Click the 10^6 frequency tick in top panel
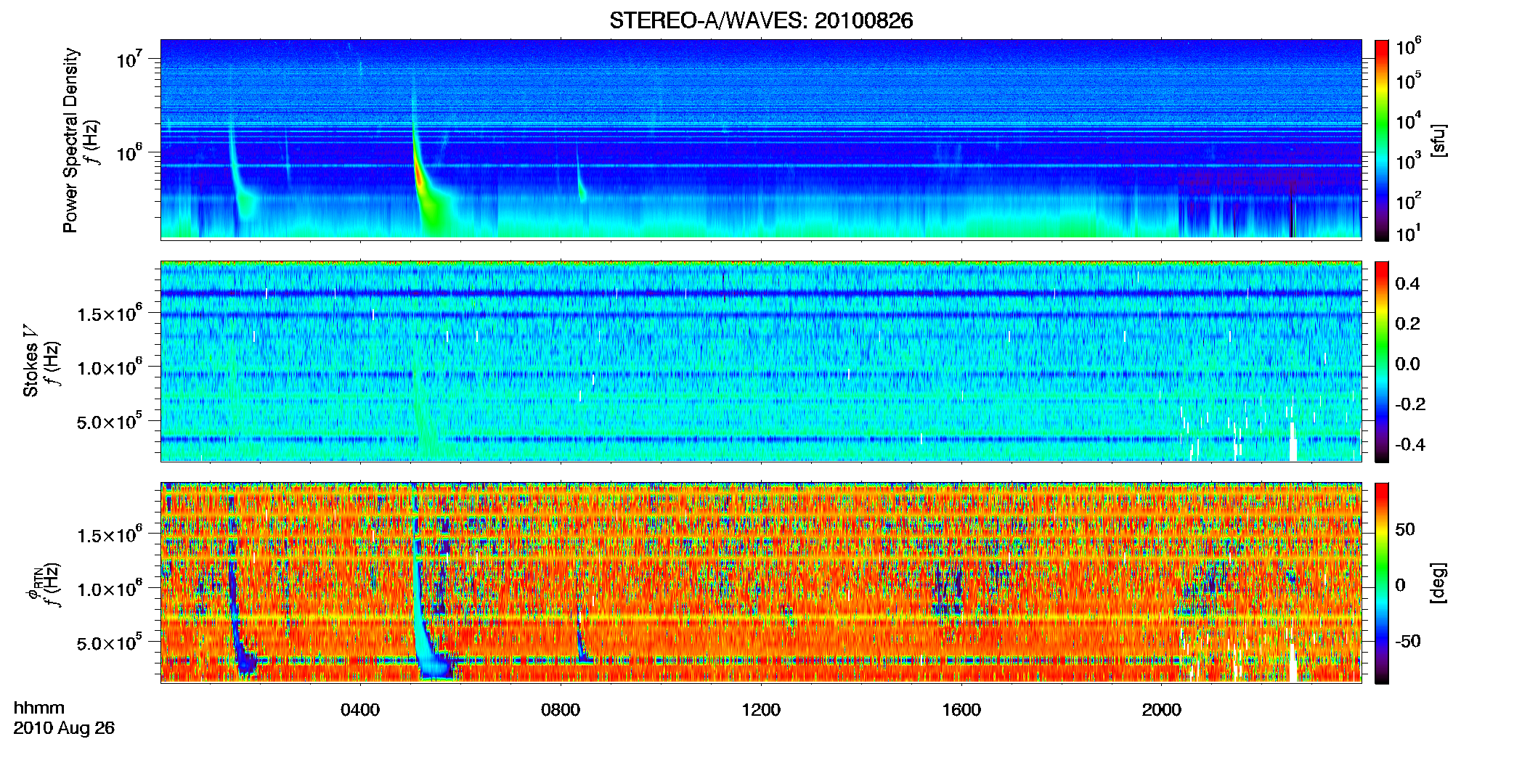The width and height of the screenshot is (1522, 784). tap(128, 152)
